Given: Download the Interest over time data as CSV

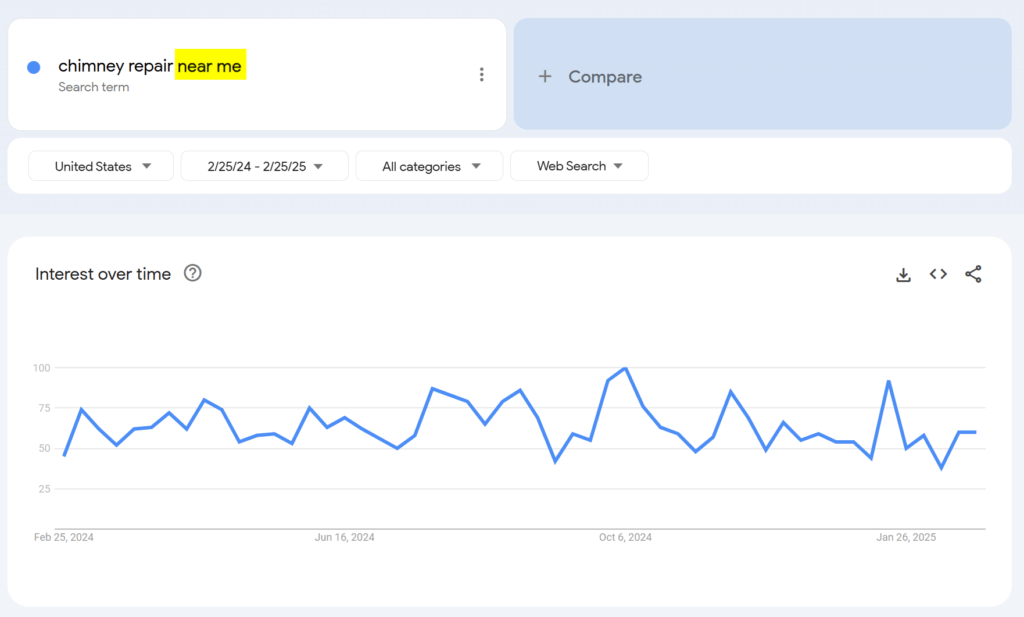Looking at the screenshot, I should click(903, 274).
